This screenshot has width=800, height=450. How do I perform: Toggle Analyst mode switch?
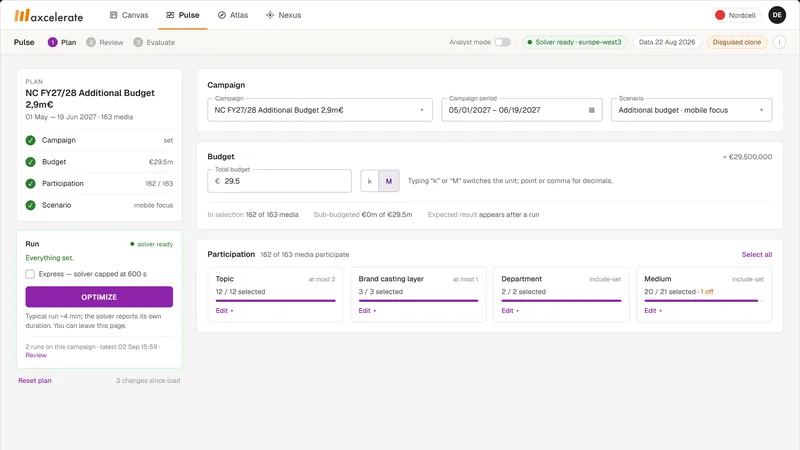[503, 42]
